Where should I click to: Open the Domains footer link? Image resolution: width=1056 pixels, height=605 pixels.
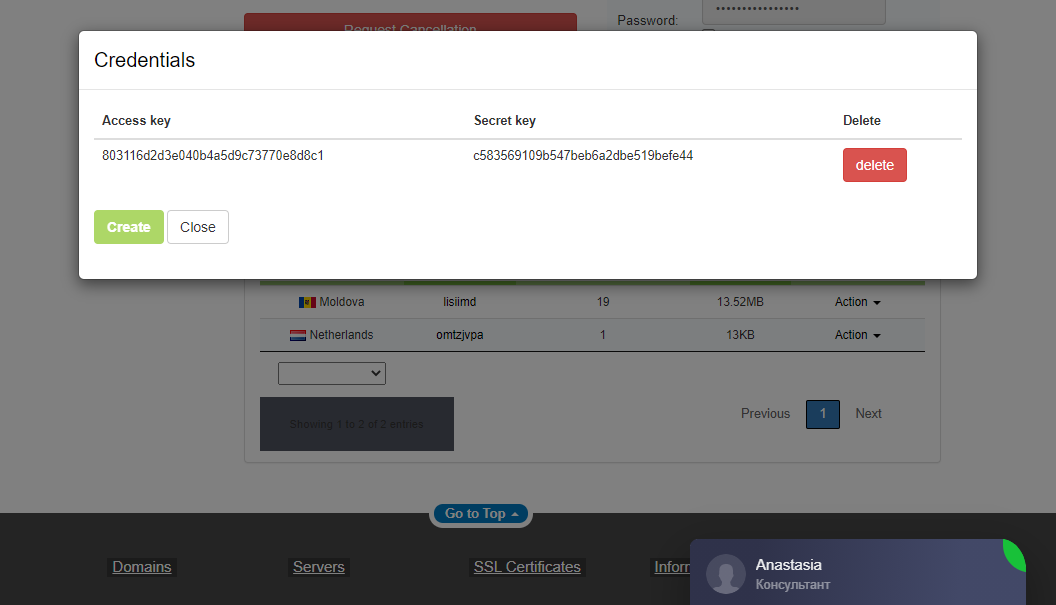click(x=142, y=567)
